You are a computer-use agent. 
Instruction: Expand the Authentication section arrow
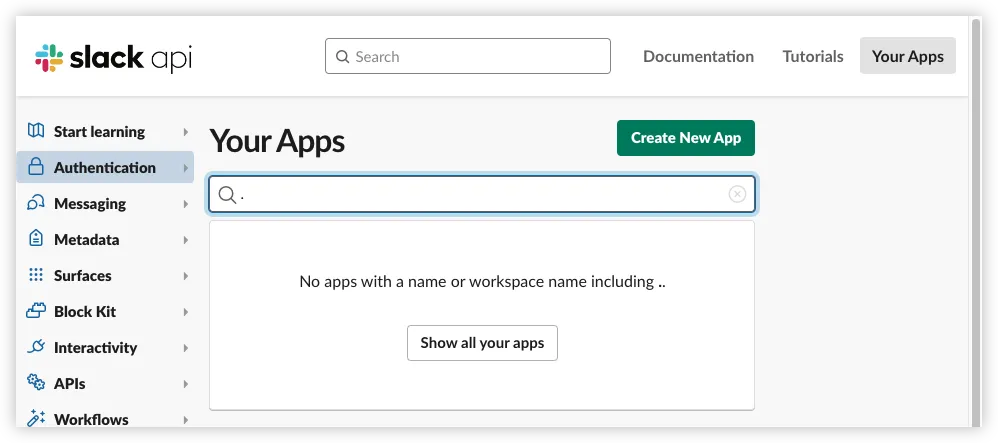(x=185, y=168)
